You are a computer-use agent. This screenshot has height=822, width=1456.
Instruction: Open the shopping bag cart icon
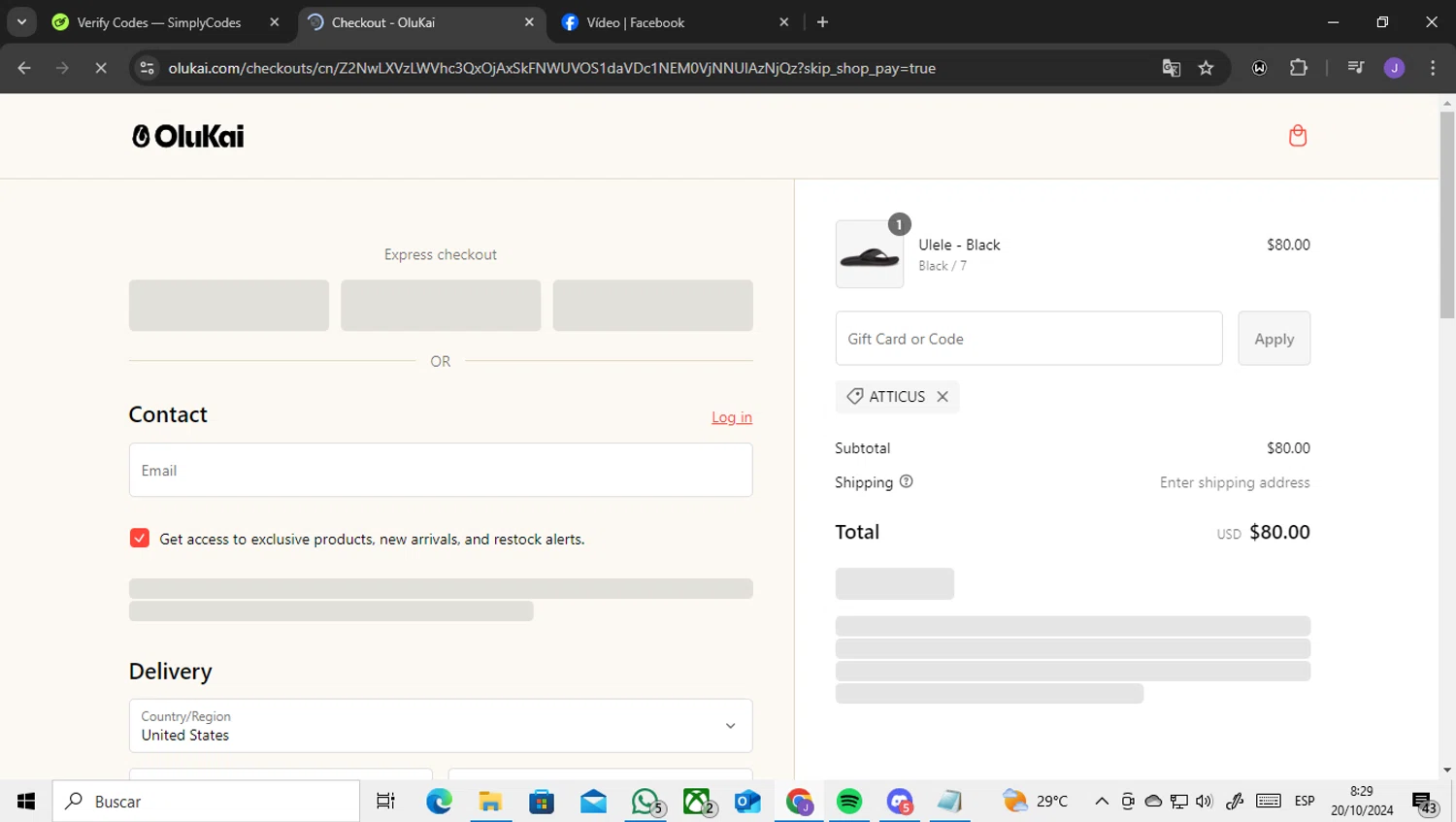[1298, 136]
